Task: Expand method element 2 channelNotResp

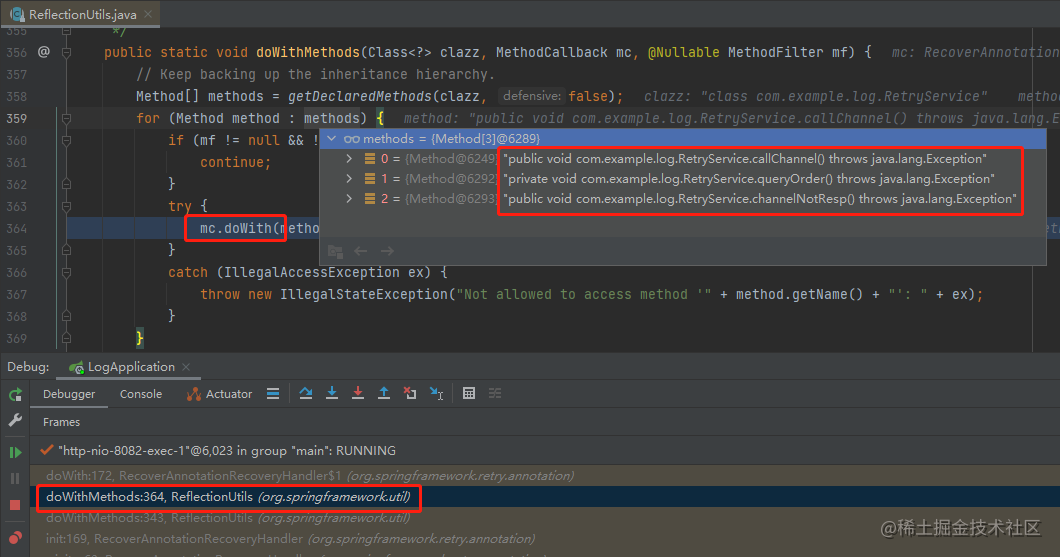Action: pos(349,199)
